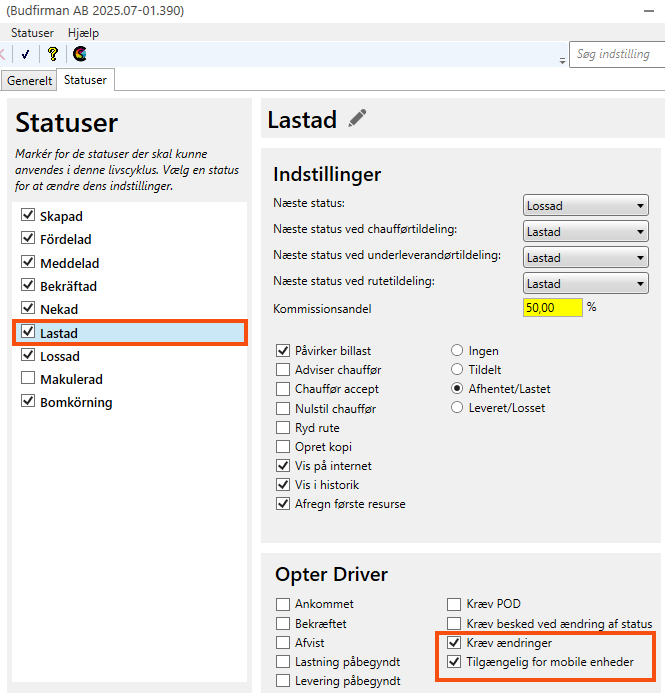Uncheck Vis på internet
665x693 pixels.
click(x=283, y=466)
